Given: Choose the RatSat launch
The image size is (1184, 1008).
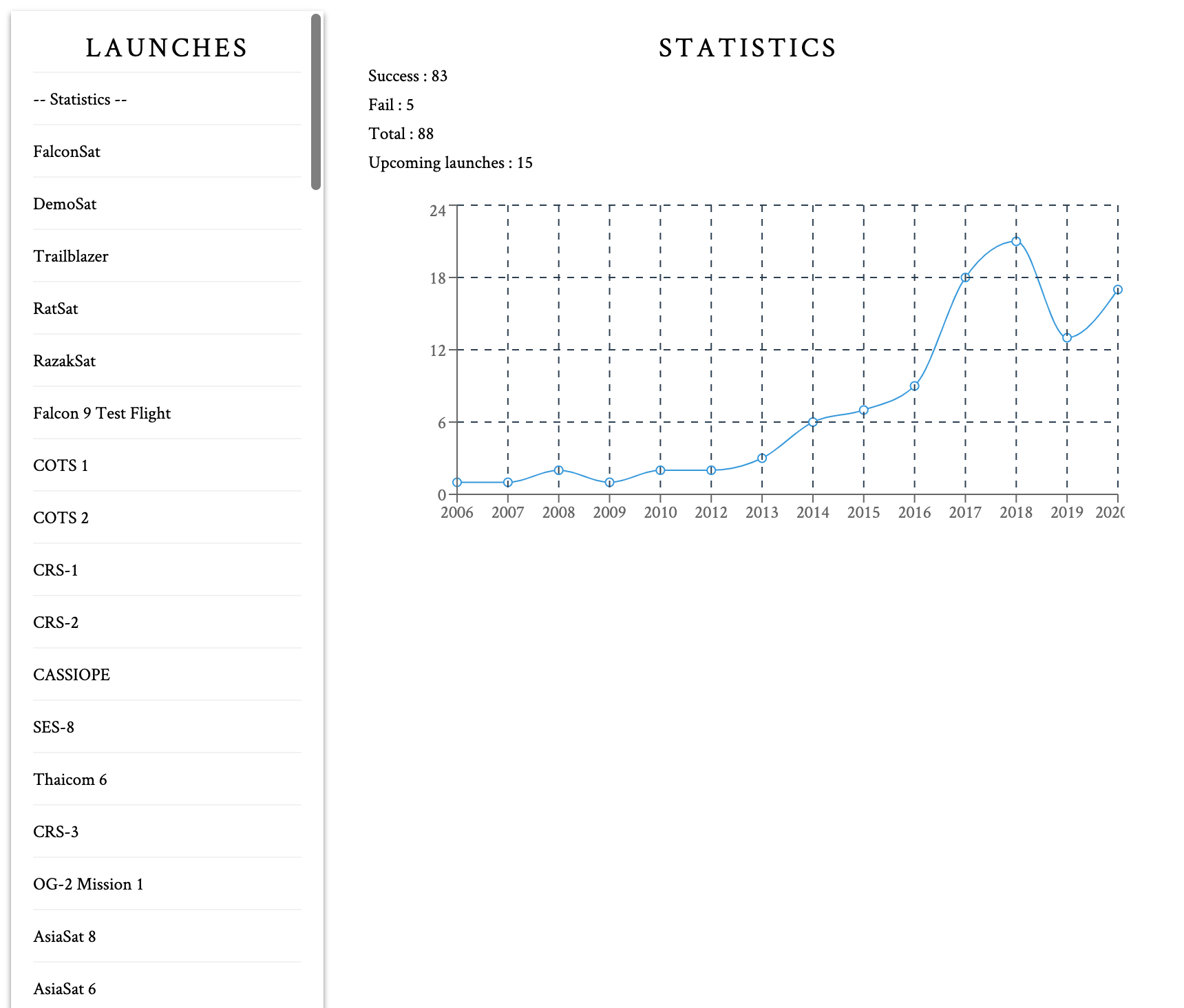Looking at the screenshot, I should coord(167,308).
